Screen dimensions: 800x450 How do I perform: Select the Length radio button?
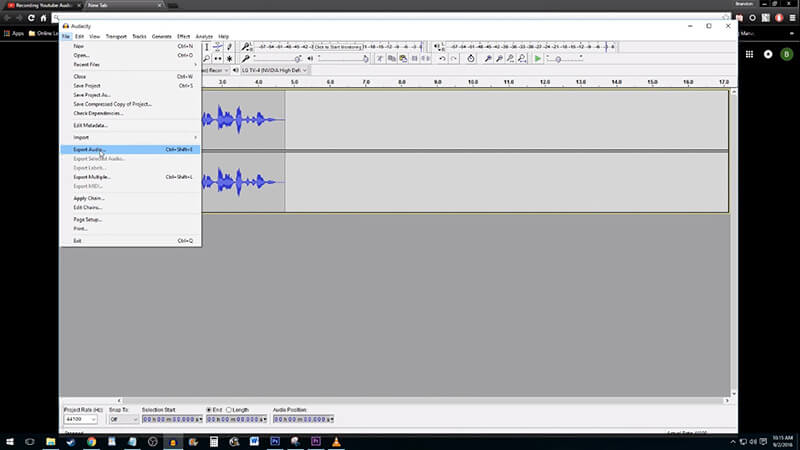[229, 410]
